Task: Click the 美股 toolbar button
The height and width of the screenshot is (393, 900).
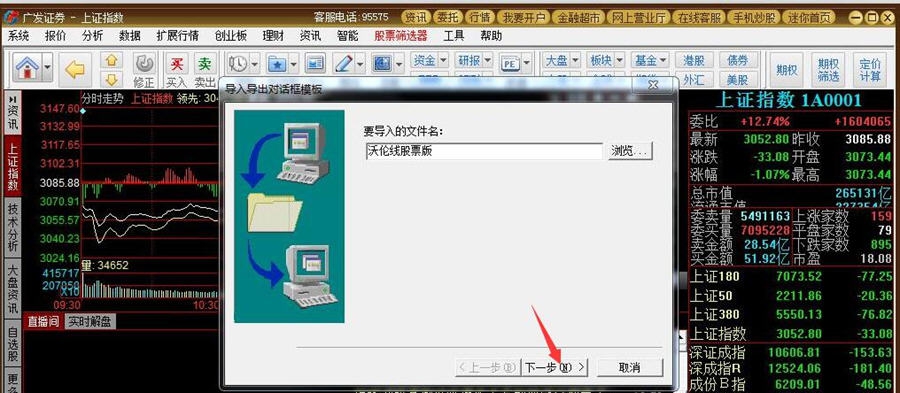Action: (739, 79)
